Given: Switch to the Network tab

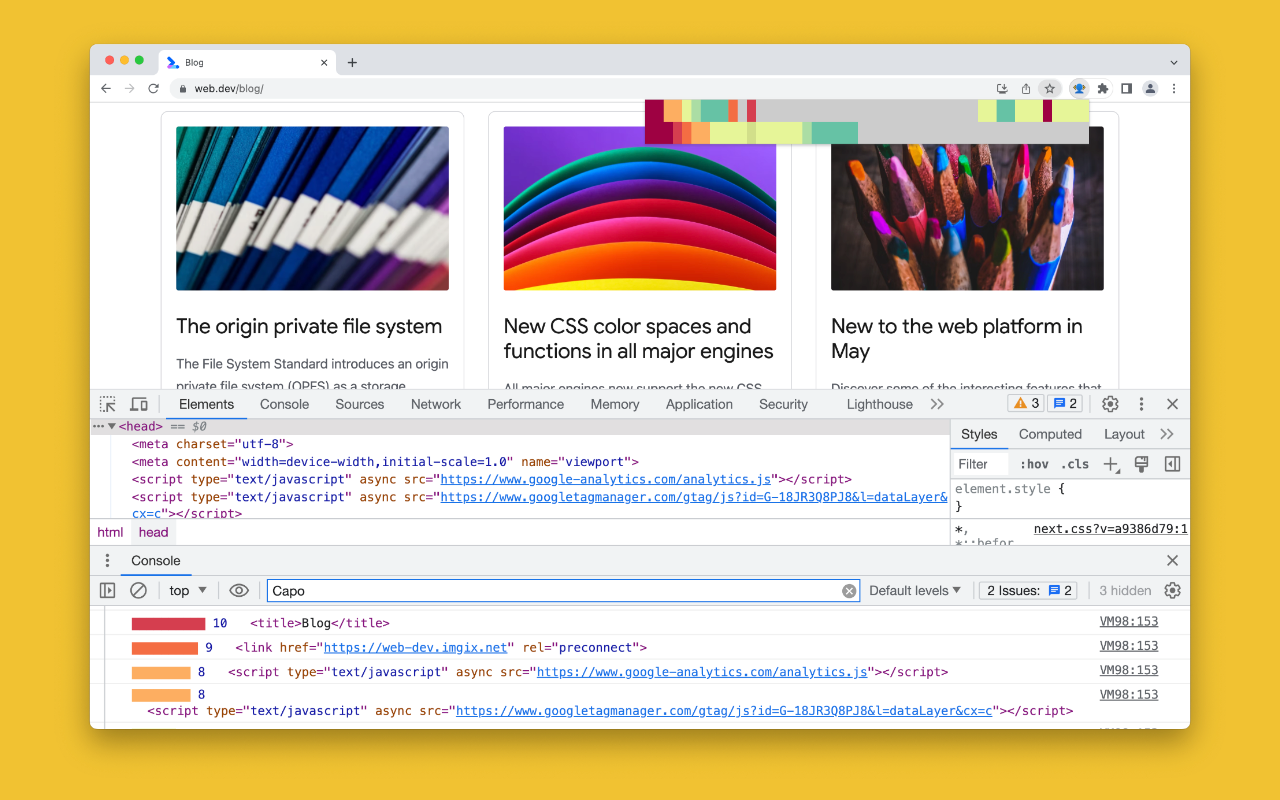Looking at the screenshot, I should coord(436,404).
